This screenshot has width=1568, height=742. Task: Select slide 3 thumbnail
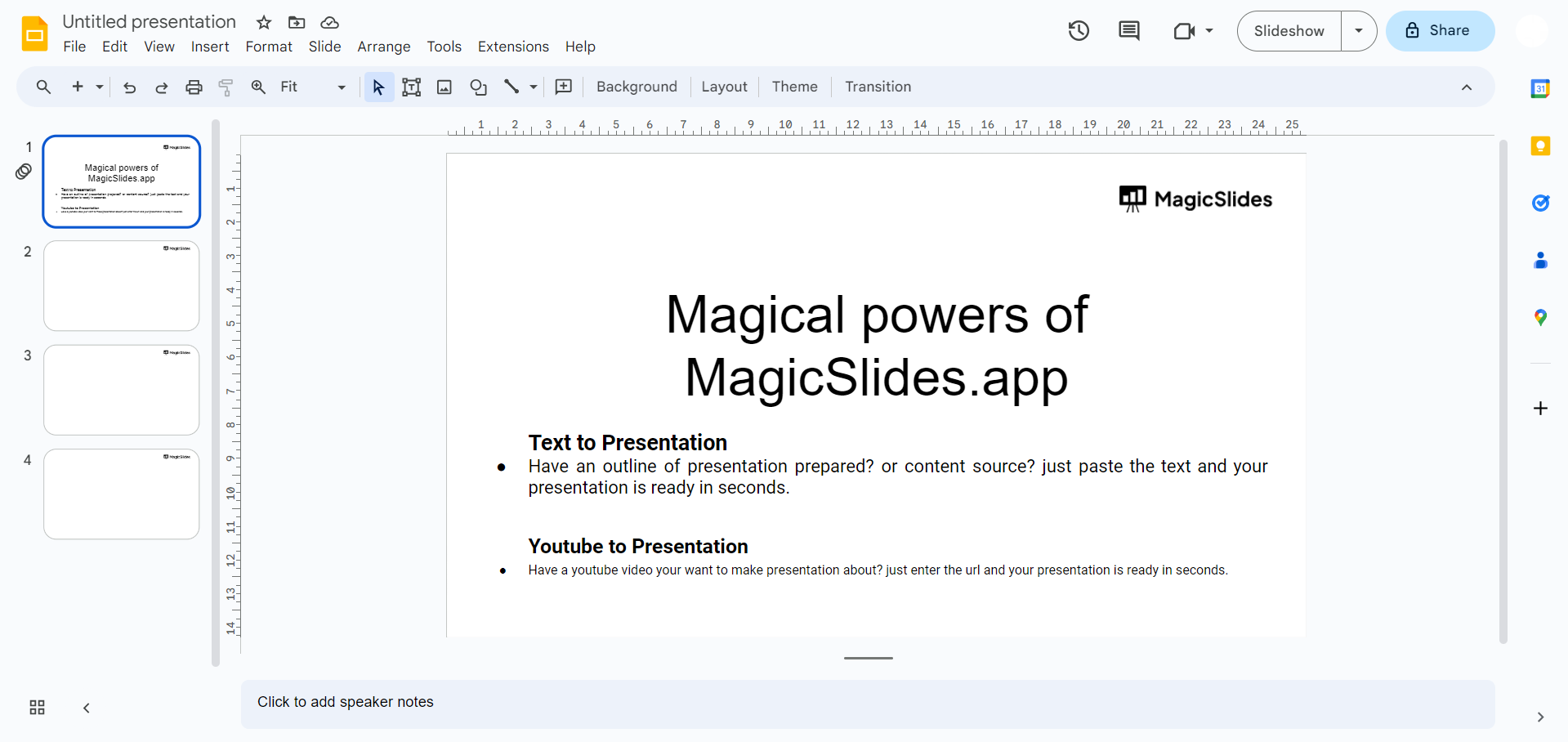(x=122, y=390)
